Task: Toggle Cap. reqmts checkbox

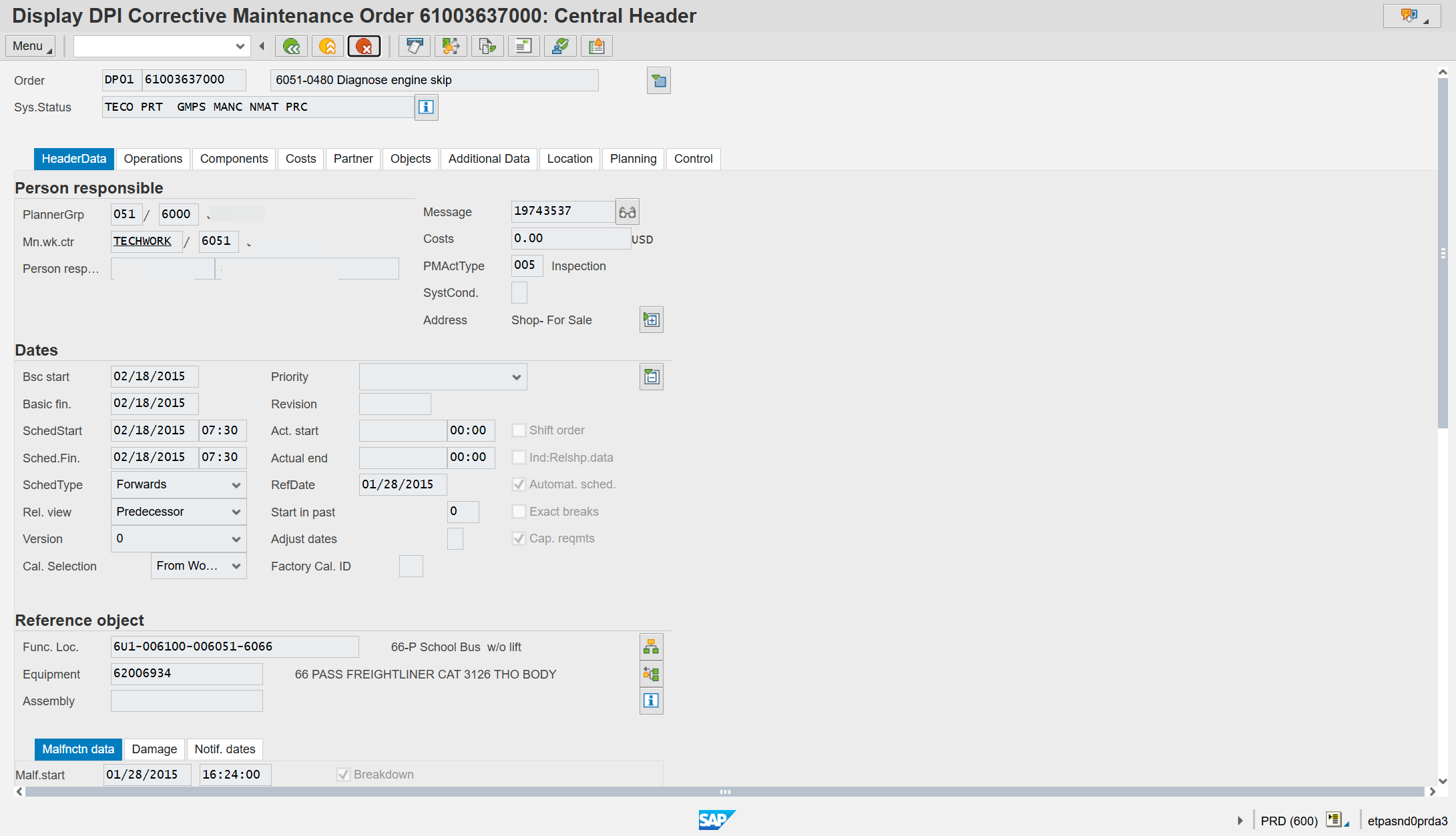Action: click(x=519, y=538)
